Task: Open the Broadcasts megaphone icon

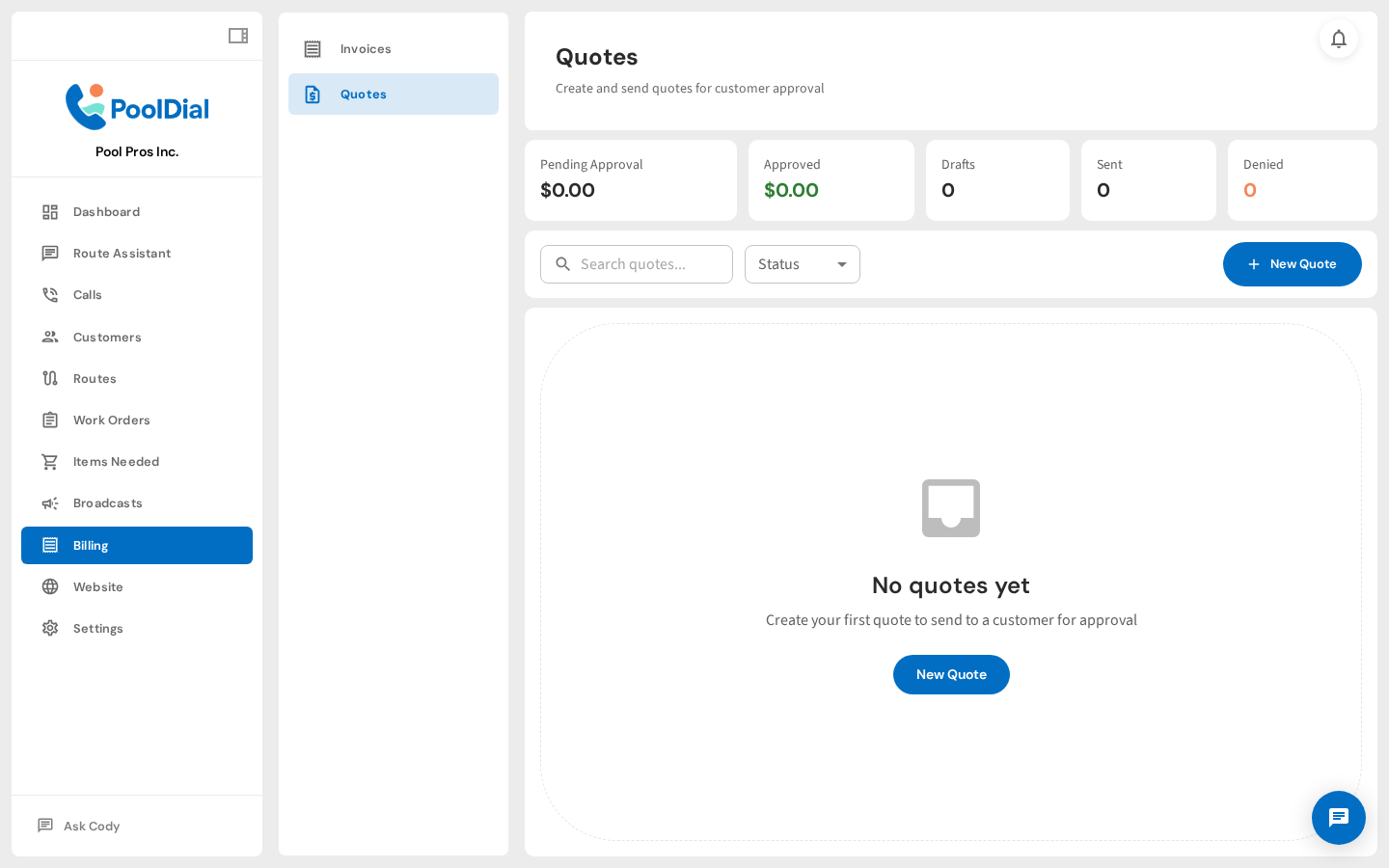Action: click(x=50, y=502)
